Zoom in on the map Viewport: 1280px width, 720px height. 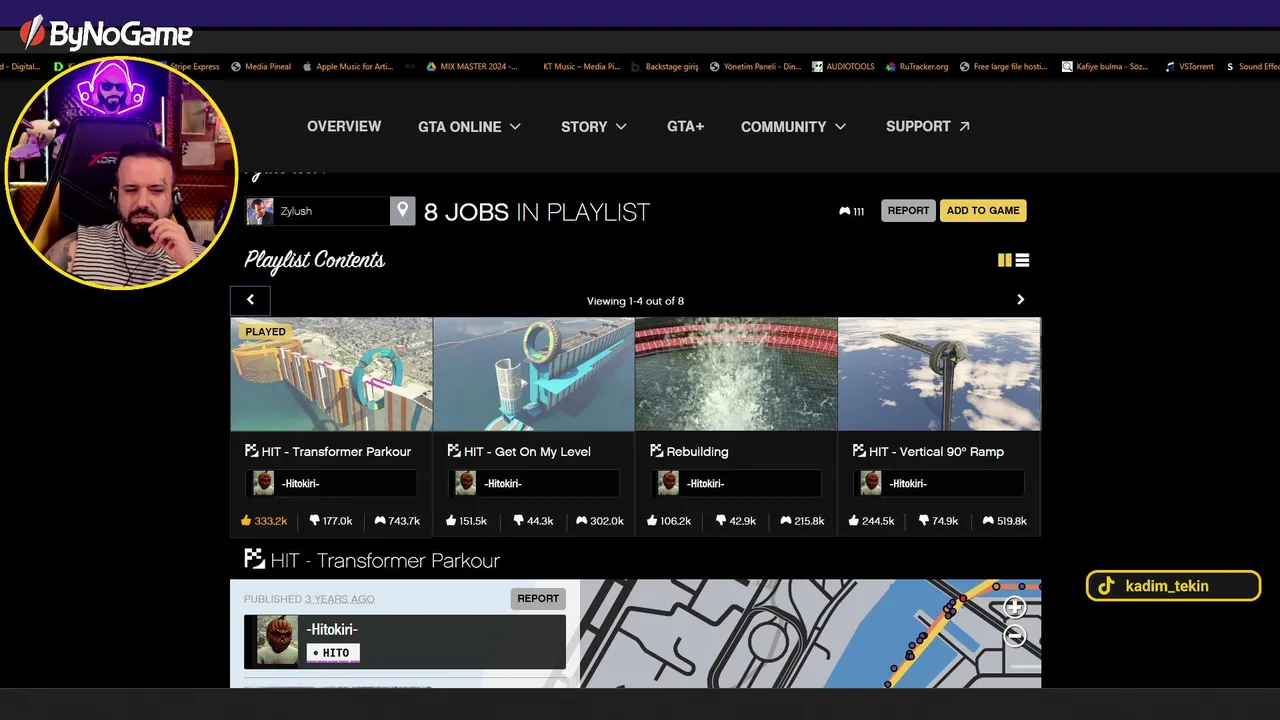(x=1015, y=607)
